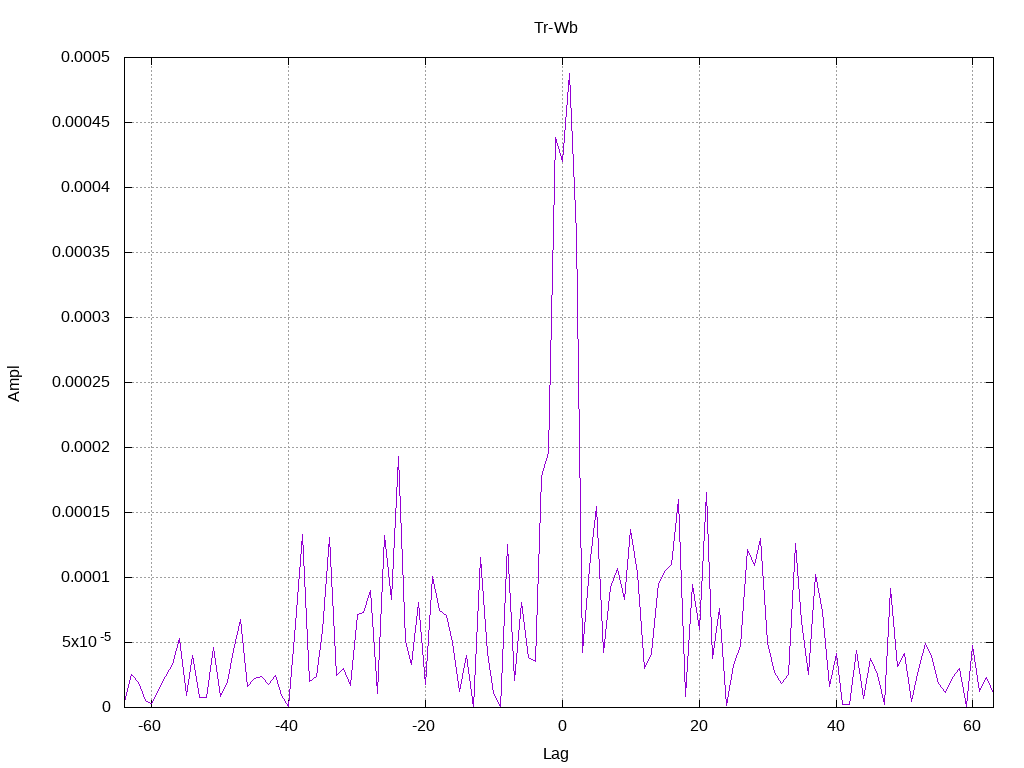This screenshot has width=1024, height=768.
Task: Click y-axis tick label 0.00035
Action: (x=81, y=252)
